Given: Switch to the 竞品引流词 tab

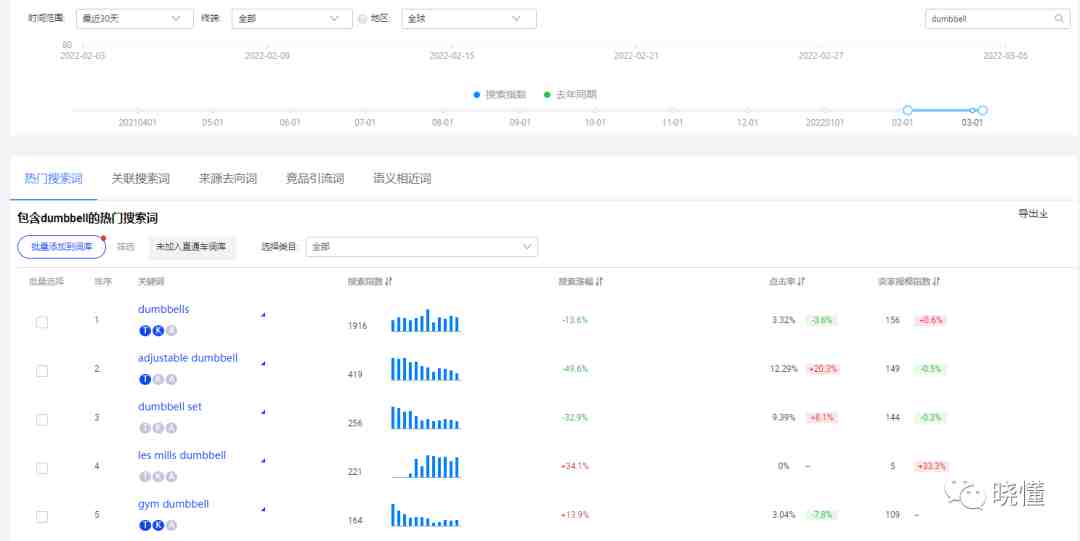Looking at the screenshot, I should click(315, 178).
